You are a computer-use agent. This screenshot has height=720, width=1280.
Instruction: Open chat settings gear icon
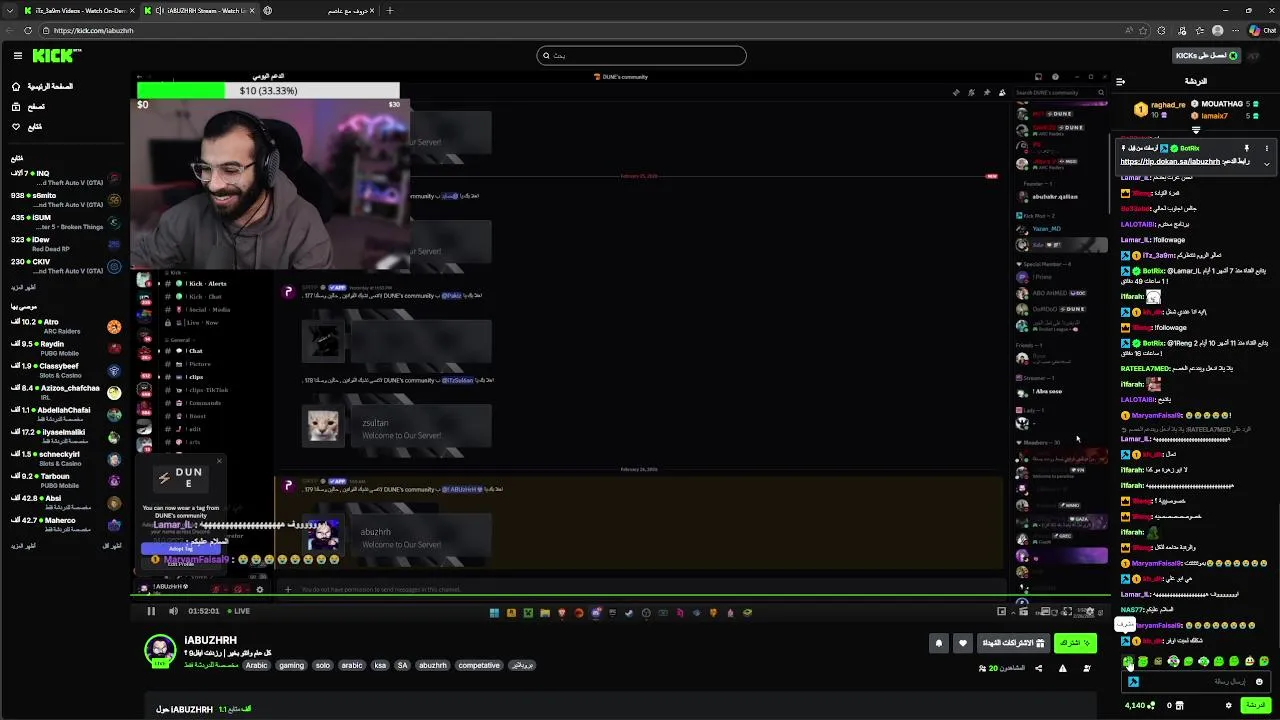1229,705
